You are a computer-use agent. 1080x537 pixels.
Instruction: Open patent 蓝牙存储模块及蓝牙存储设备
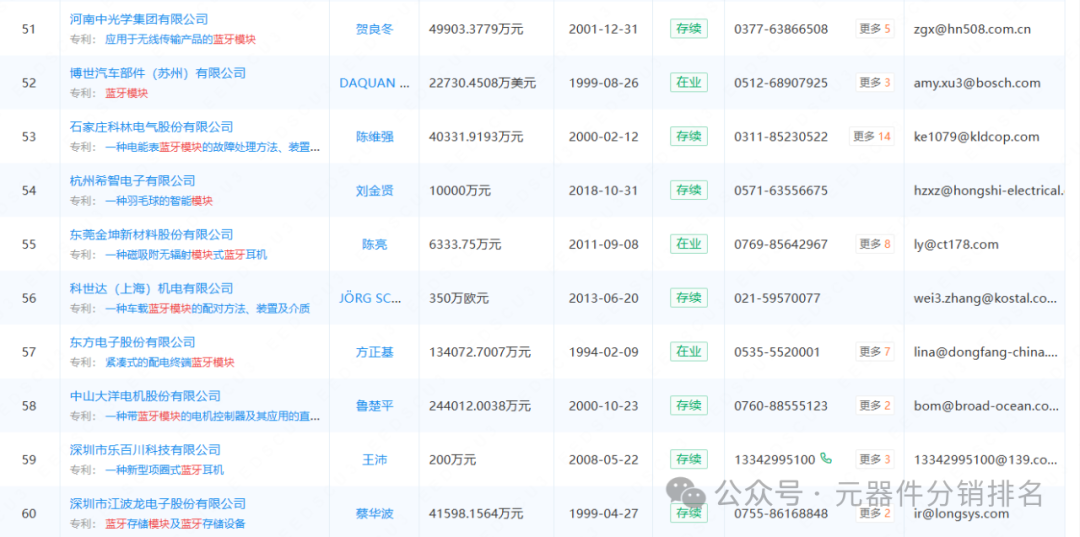(x=175, y=524)
